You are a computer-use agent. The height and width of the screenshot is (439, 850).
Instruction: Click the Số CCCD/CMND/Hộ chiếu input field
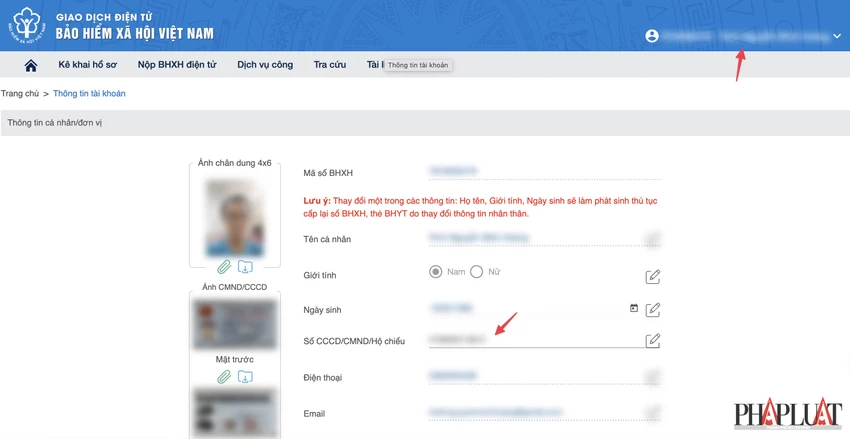pyautogui.click(x=534, y=340)
